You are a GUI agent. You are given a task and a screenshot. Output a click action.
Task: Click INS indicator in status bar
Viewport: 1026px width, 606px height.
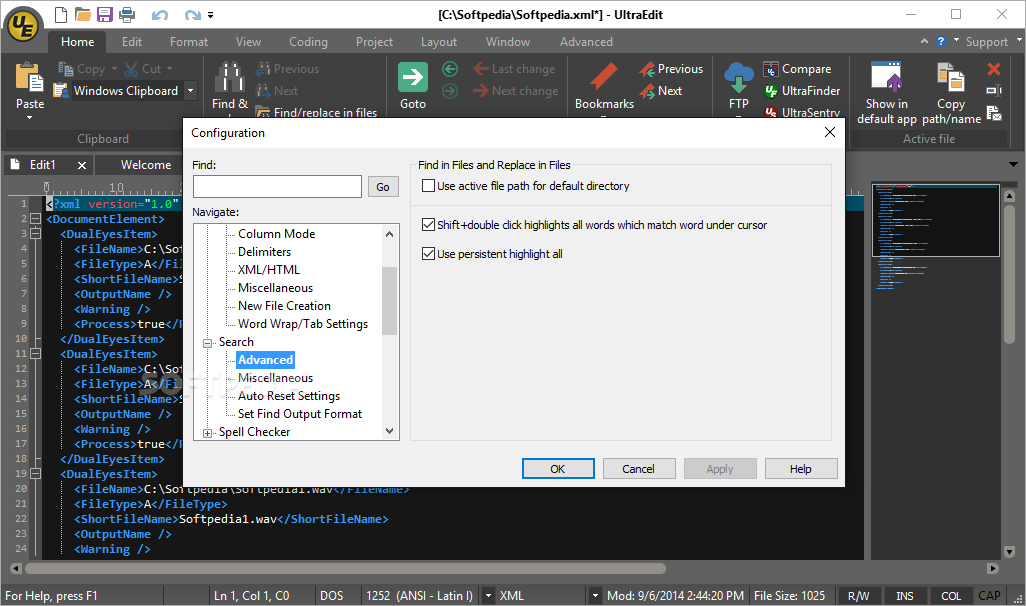tap(905, 596)
